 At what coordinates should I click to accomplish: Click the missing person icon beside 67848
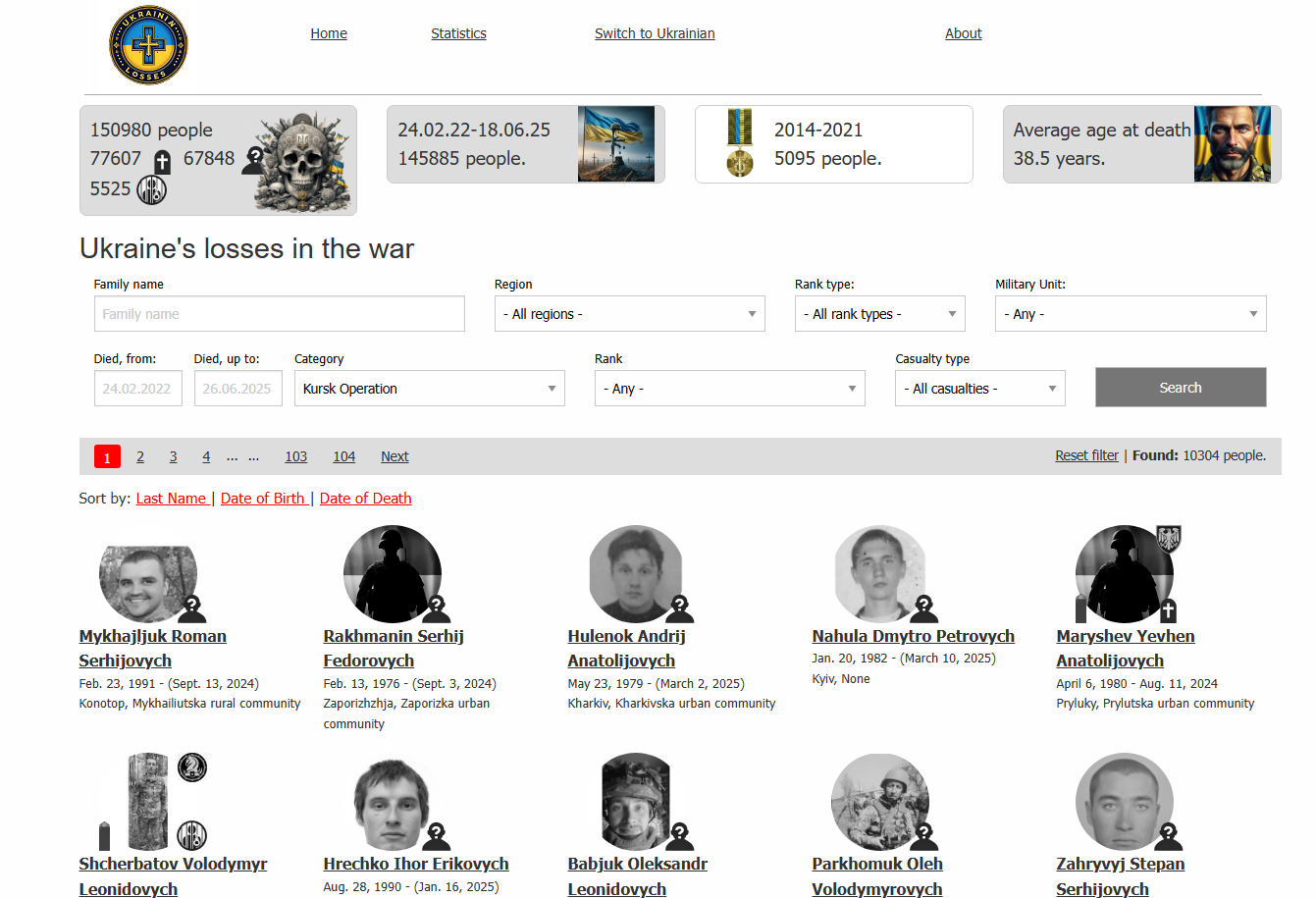[252, 160]
